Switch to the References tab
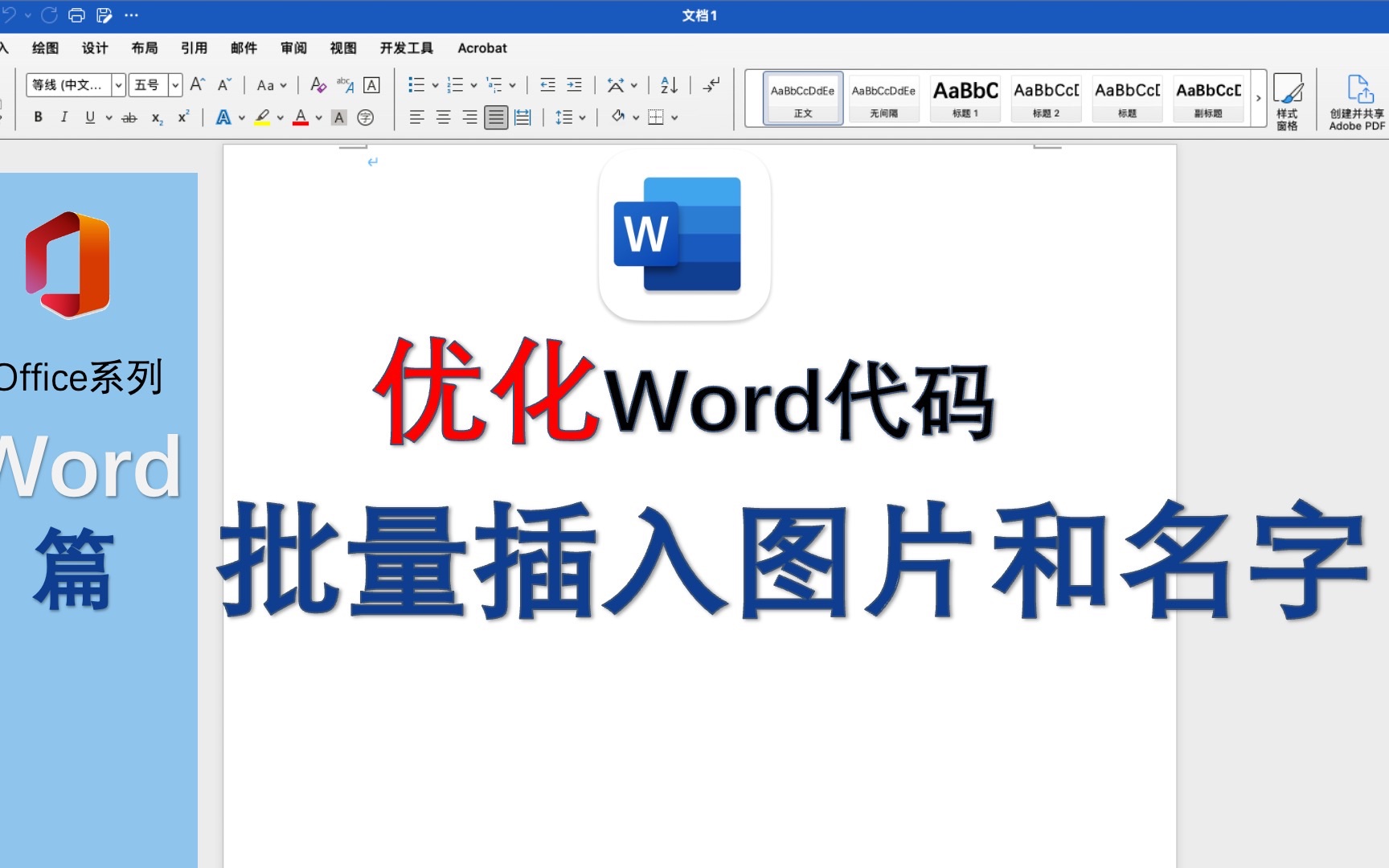The image size is (1389, 868). point(194,48)
